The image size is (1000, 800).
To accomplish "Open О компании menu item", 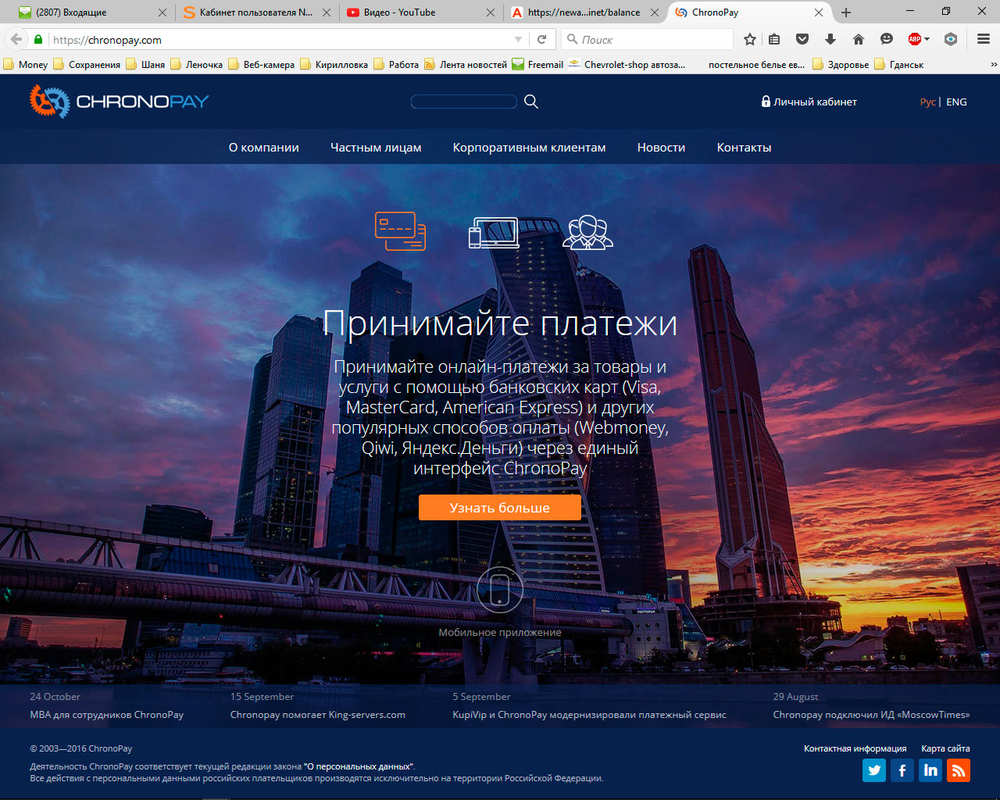I will tap(263, 147).
